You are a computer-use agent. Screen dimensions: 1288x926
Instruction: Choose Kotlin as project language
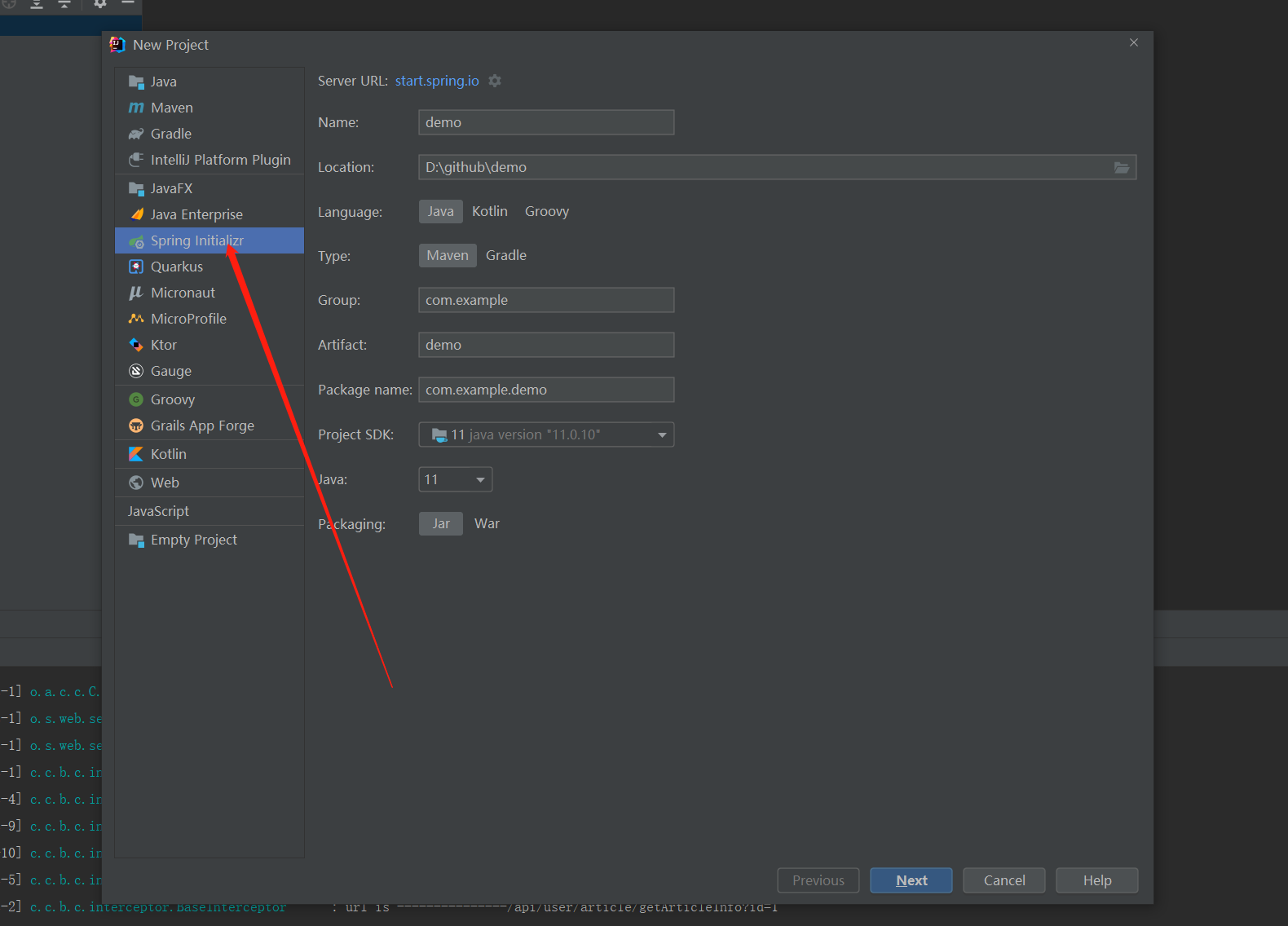click(489, 211)
